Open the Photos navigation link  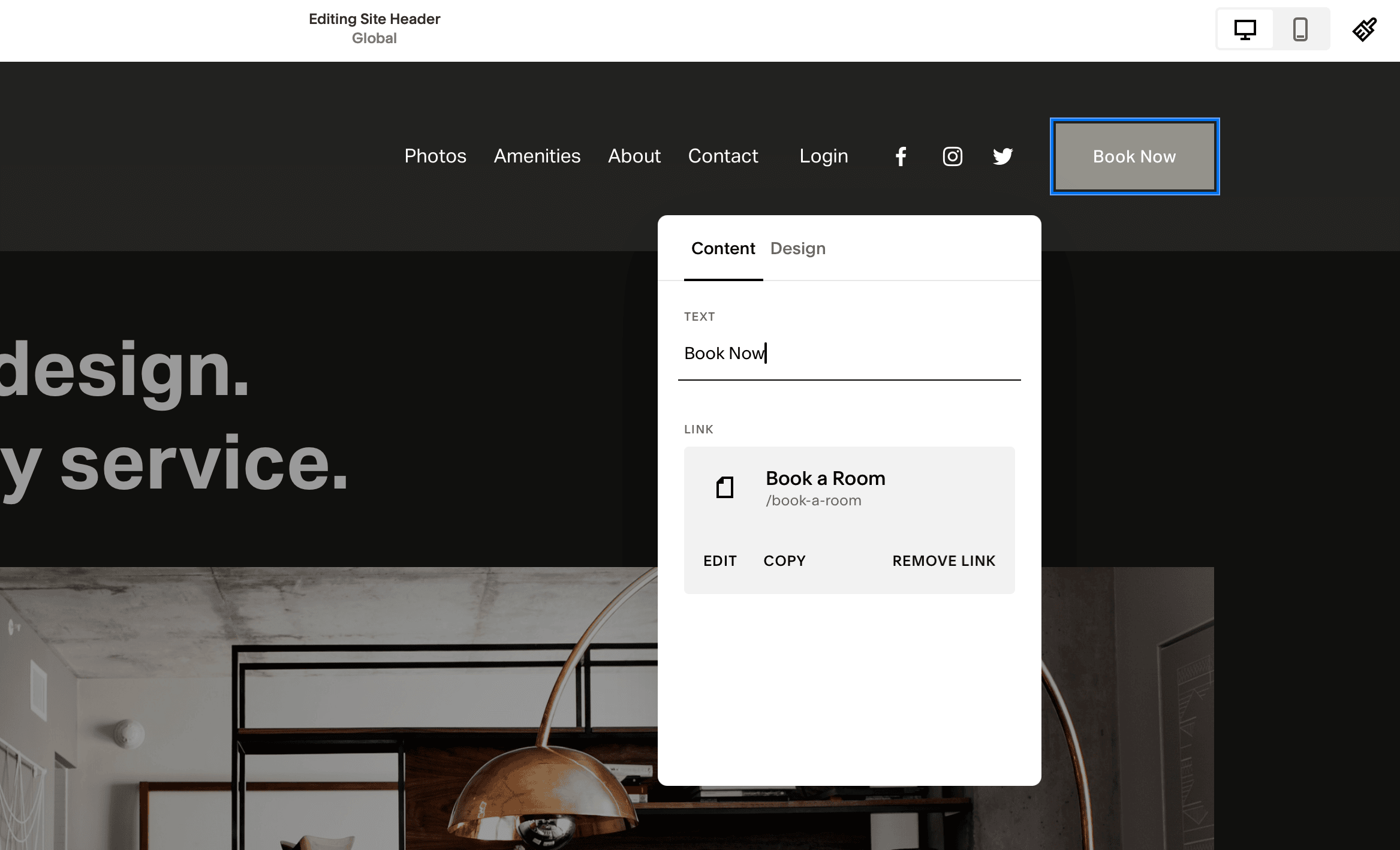click(435, 156)
